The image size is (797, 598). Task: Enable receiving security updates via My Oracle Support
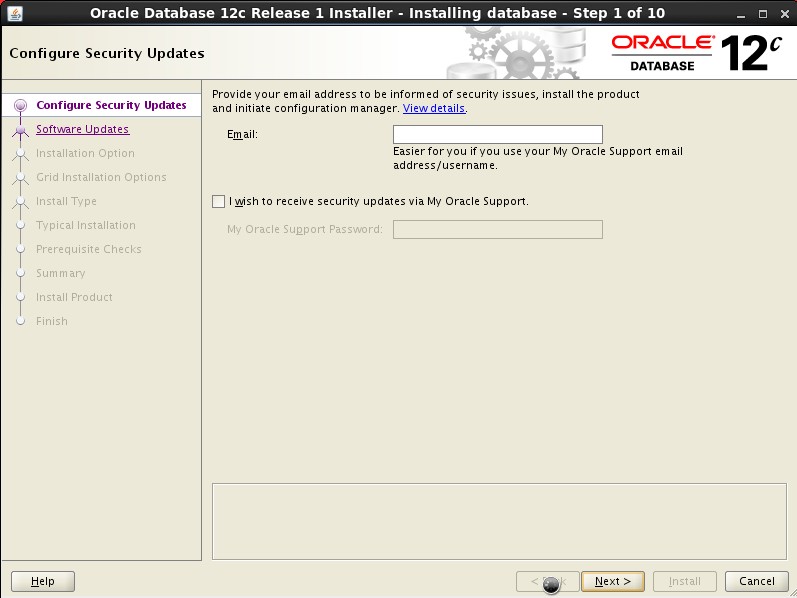[x=219, y=201]
